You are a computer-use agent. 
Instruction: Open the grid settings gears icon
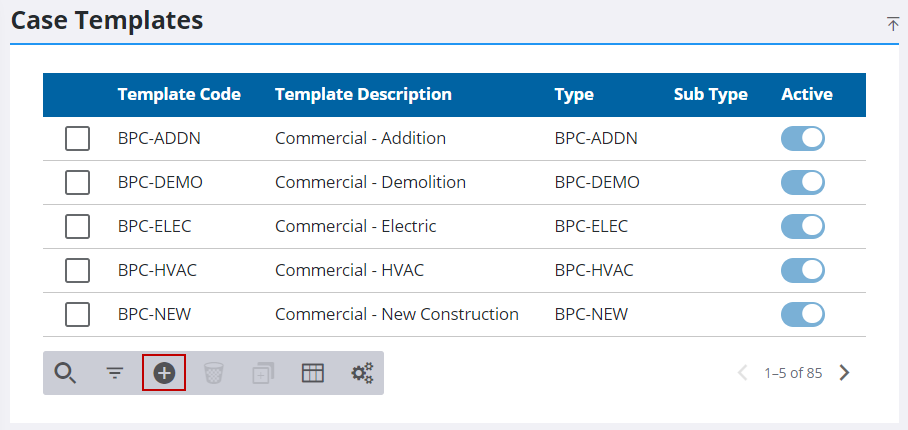(362, 373)
